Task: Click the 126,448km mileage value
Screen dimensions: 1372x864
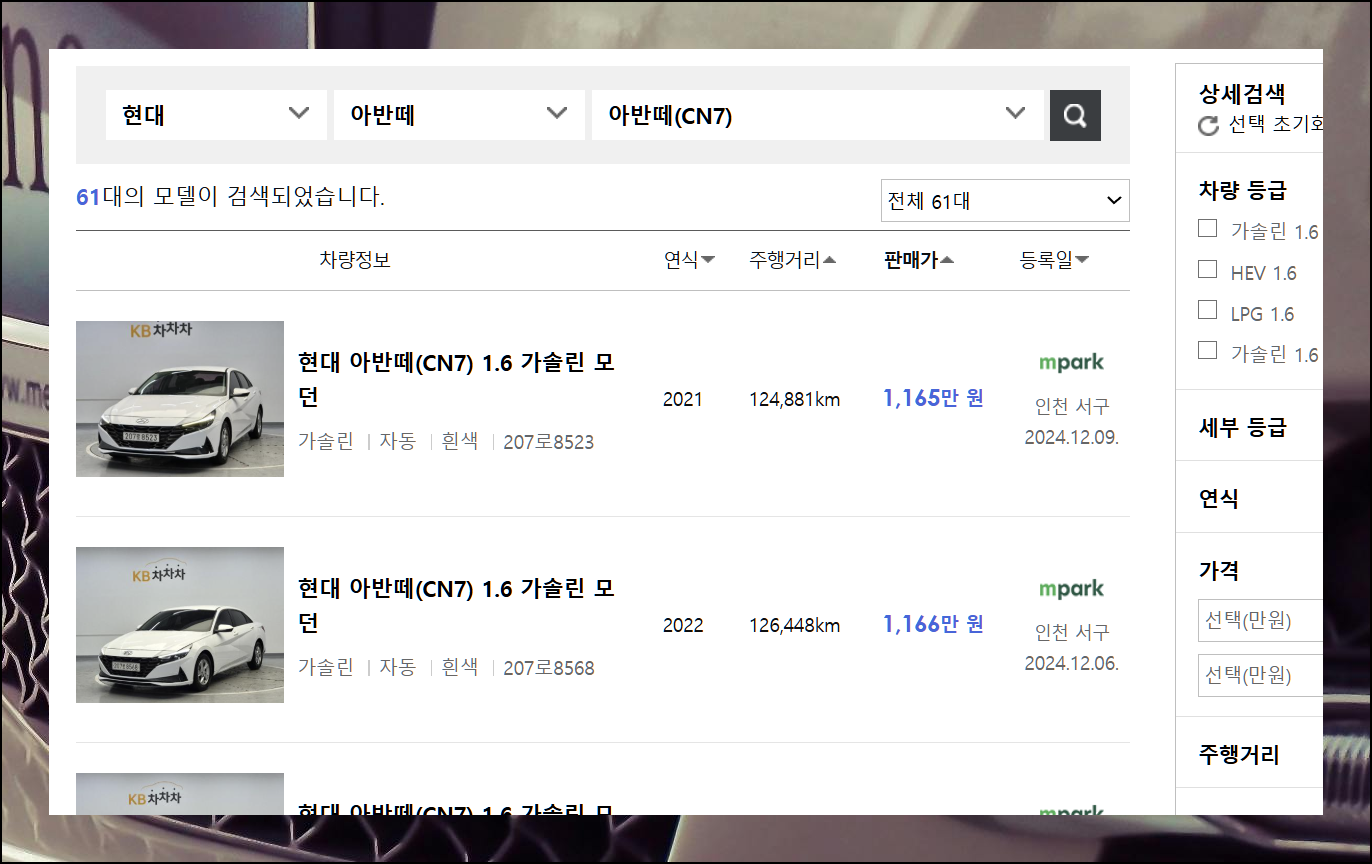Action: point(795,626)
